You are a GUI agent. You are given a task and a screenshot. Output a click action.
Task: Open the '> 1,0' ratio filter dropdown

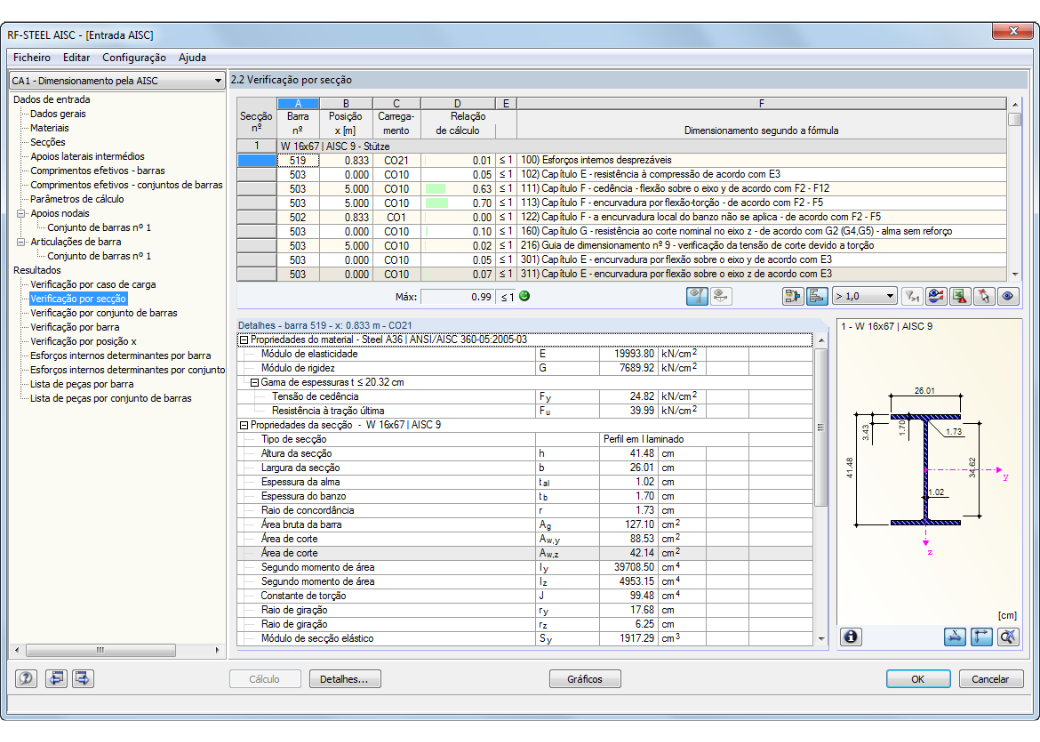coord(865,296)
